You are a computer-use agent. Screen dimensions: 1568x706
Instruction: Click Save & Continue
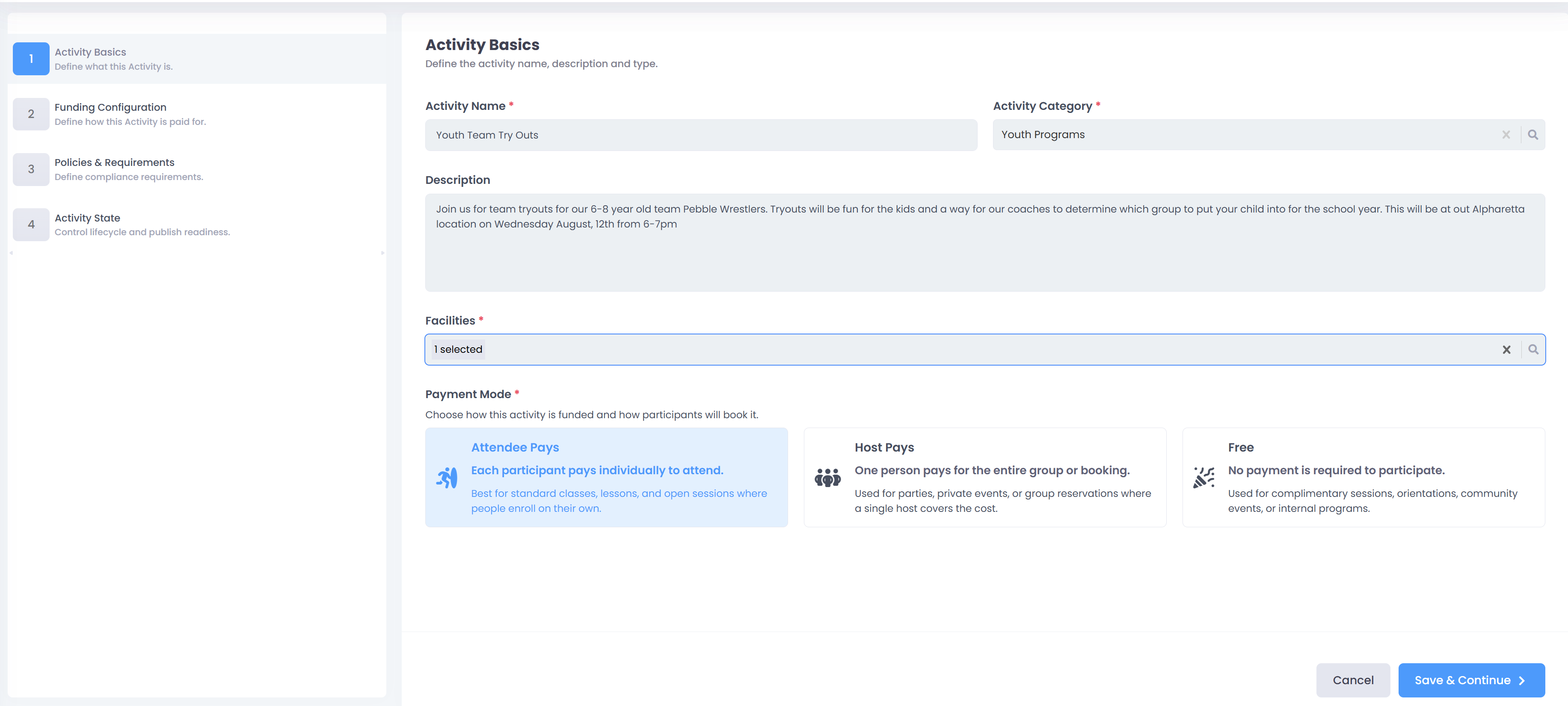[x=1471, y=680]
